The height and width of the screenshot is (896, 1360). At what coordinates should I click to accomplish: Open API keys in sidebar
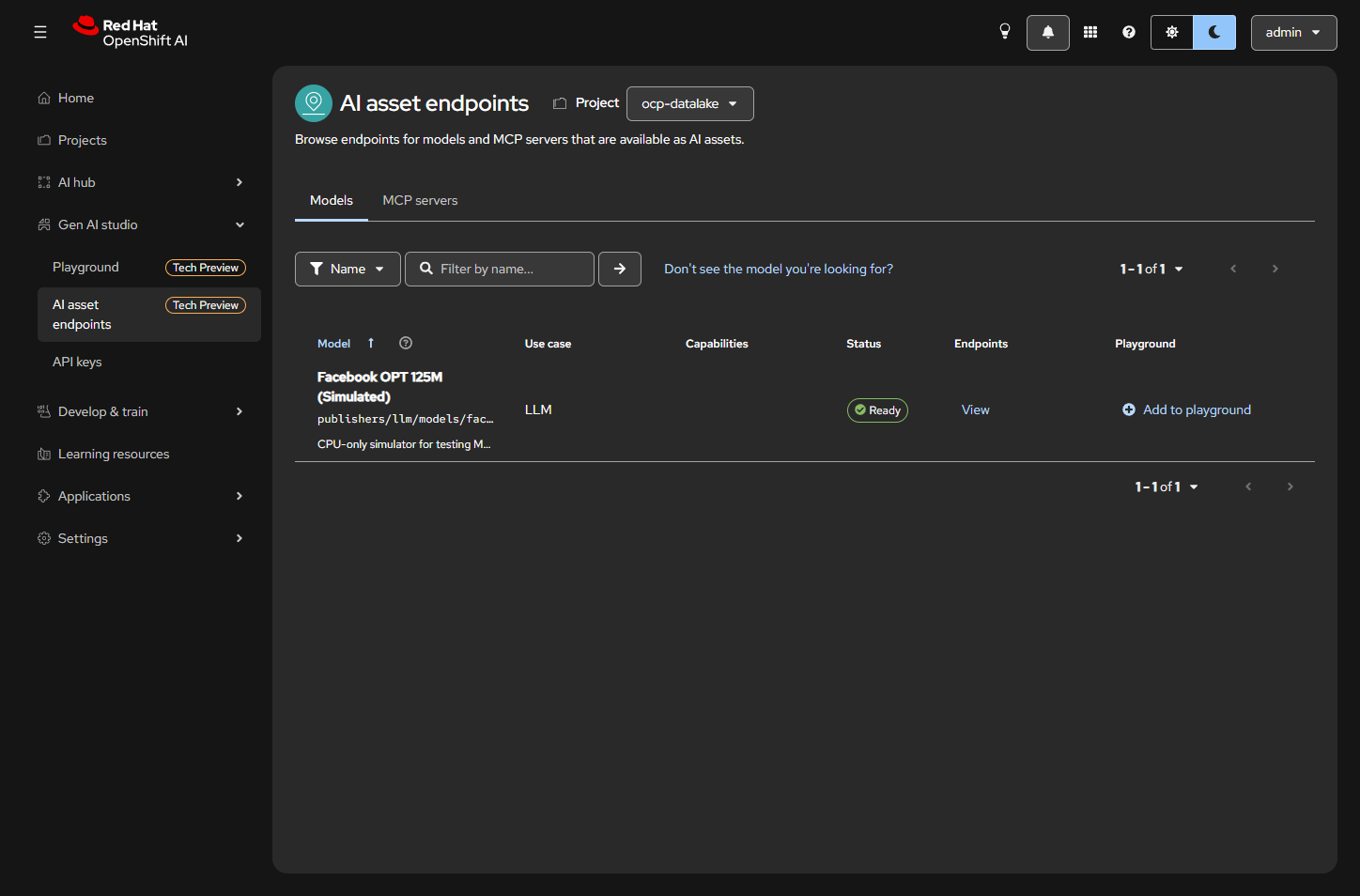149,362
